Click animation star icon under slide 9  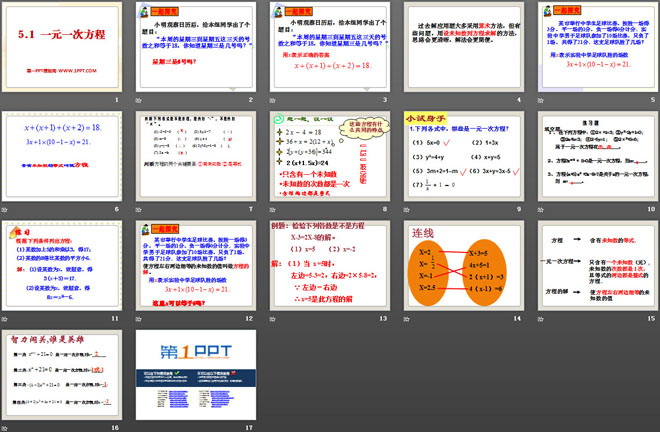tap(407, 210)
